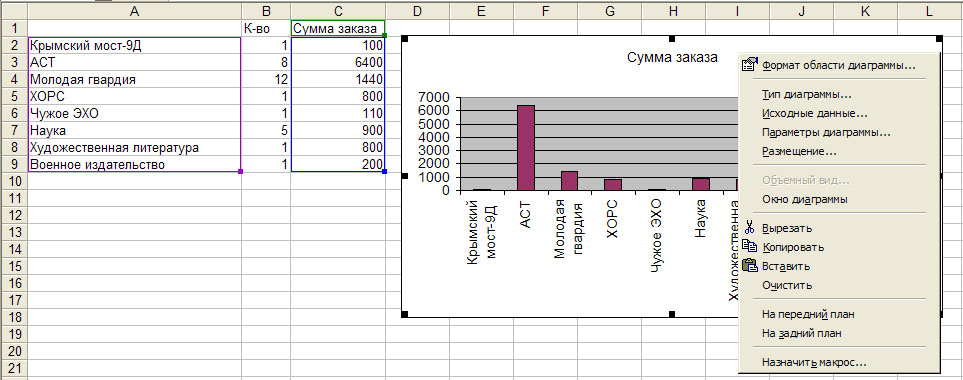Open 'Исходные данные...' menu entry

[x=814, y=114]
